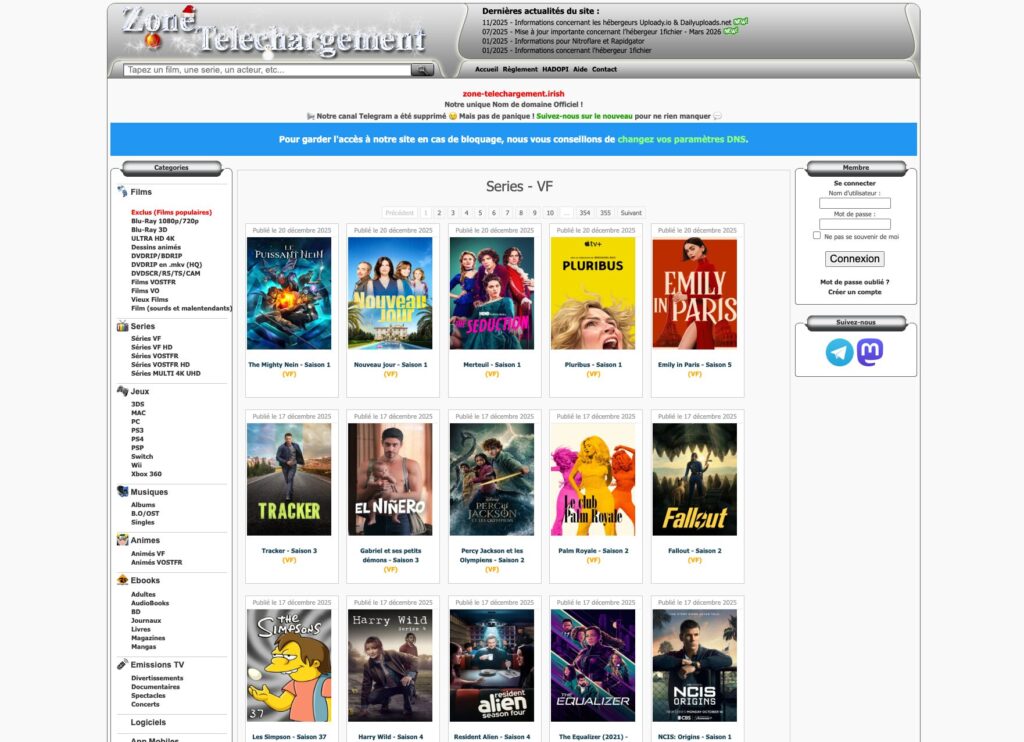Open the Mastodon social icon
This screenshot has width=1024, height=742.
click(870, 352)
